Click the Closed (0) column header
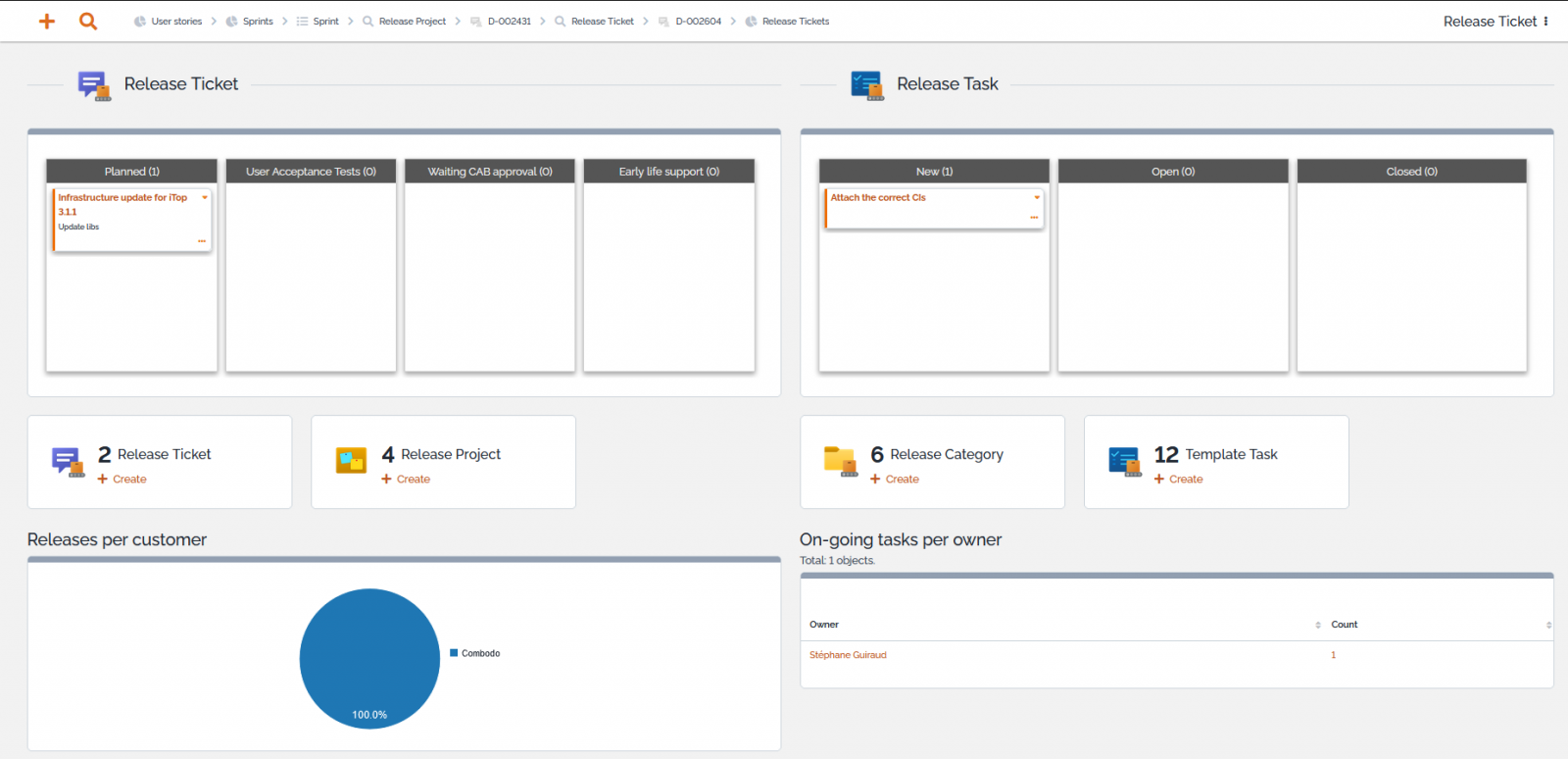The height and width of the screenshot is (759, 1568). click(1412, 171)
